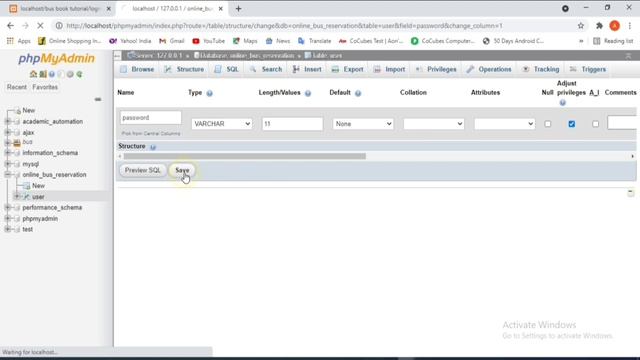Open the Maps bookmark
This screenshot has height=360, width=640.
coord(245,41)
